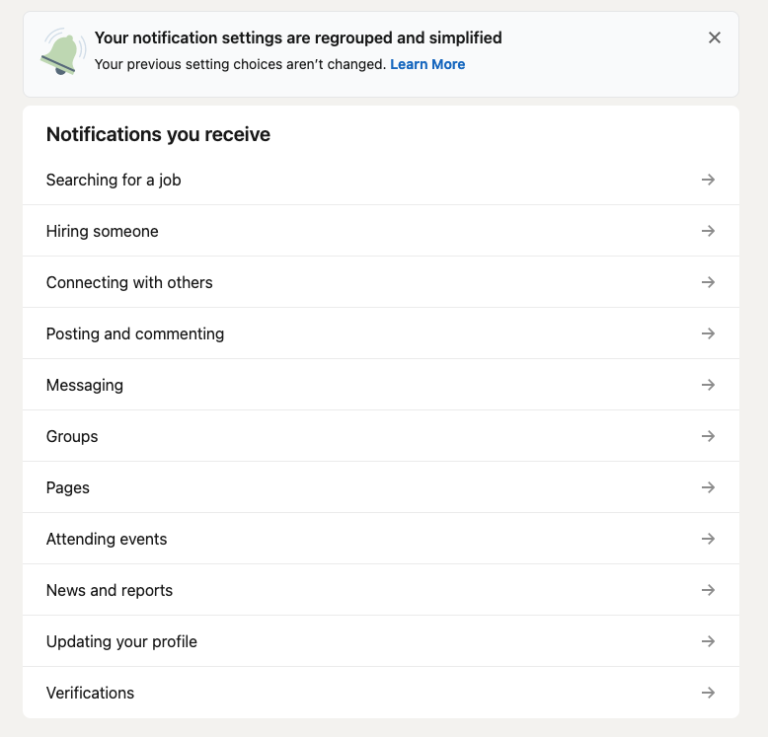Viewport: 768px width, 737px height.
Task: Click arrow icon beside Searching for a job
Action: click(x=708, y=180)
